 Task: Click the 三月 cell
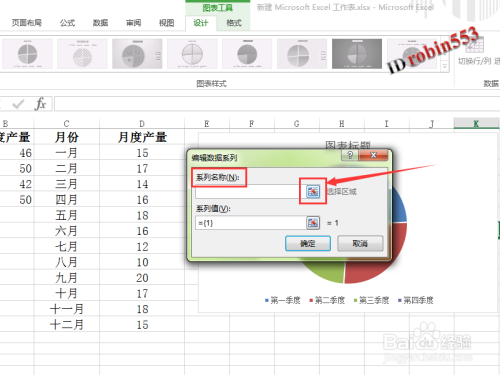[x=67, y=184]
